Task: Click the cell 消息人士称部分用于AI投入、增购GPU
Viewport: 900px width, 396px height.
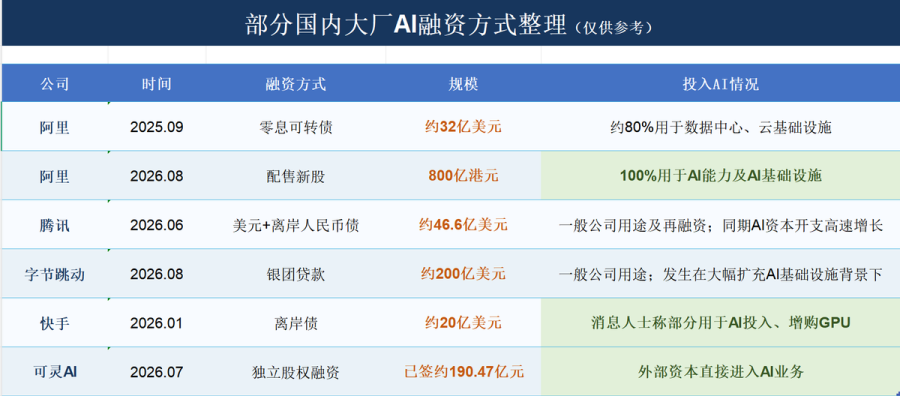Action: pos(720,323)
